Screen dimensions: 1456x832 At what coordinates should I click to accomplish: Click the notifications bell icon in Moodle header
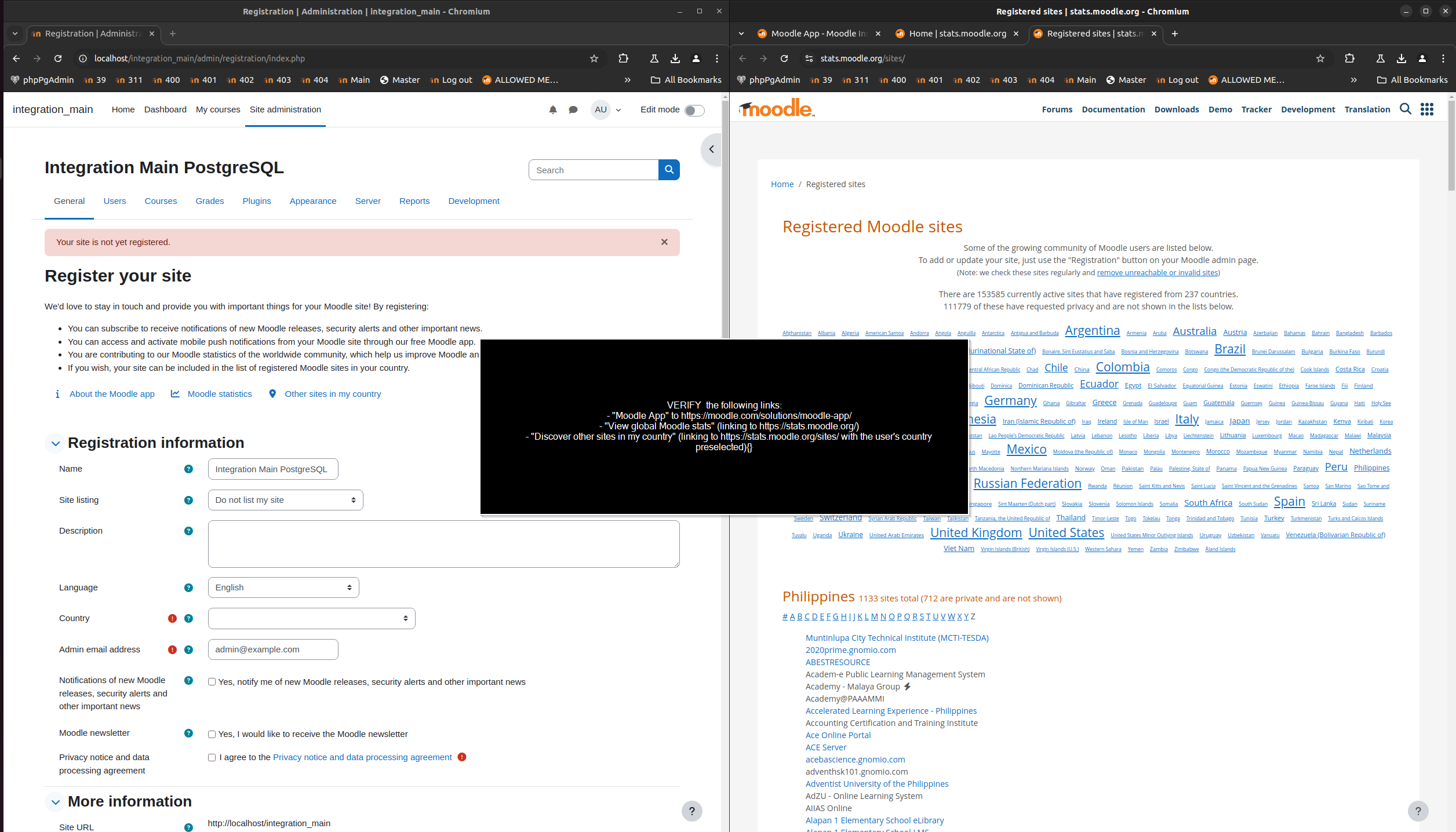[553, 110]
